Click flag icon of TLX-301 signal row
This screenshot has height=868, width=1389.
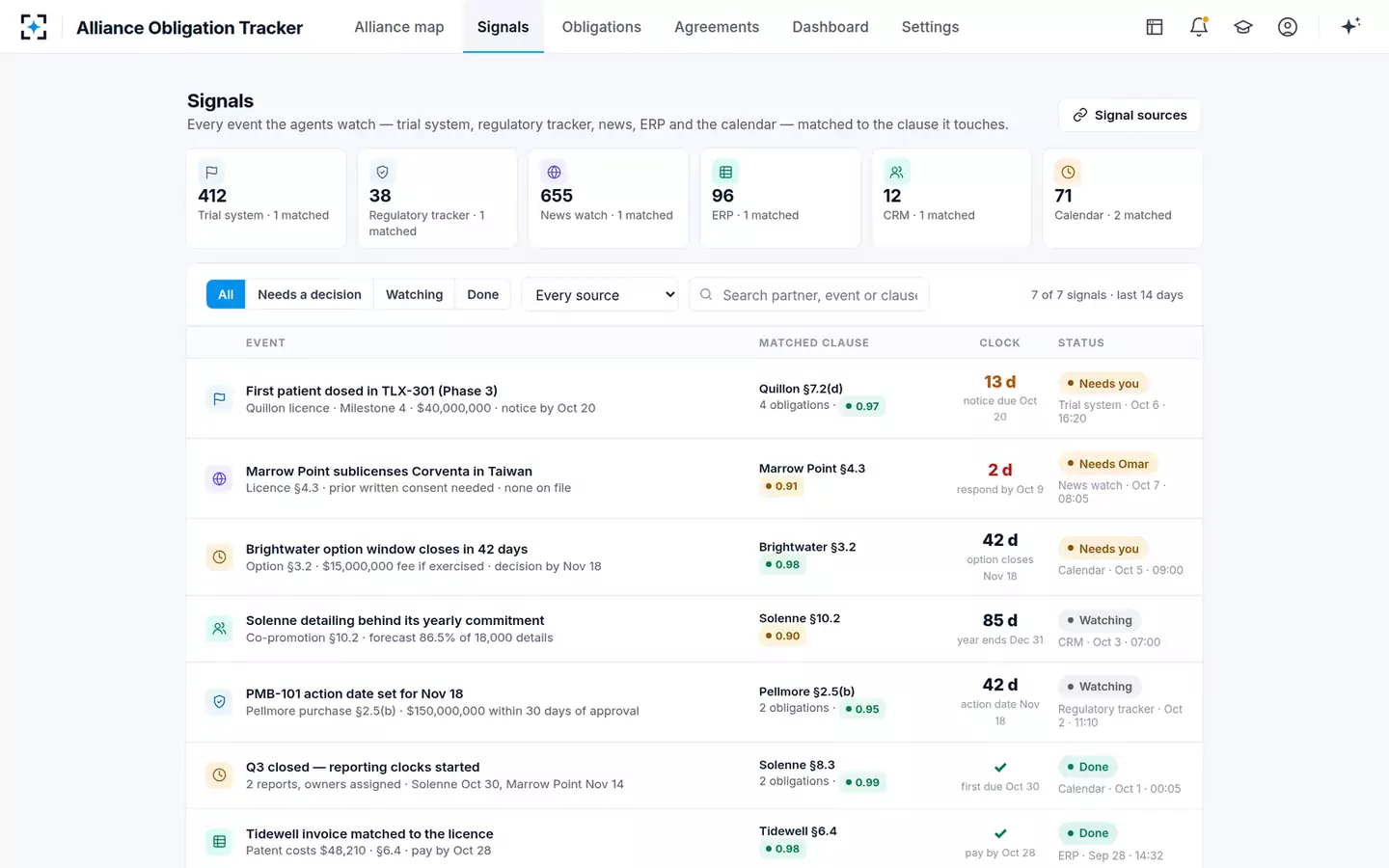click(220, 398)
